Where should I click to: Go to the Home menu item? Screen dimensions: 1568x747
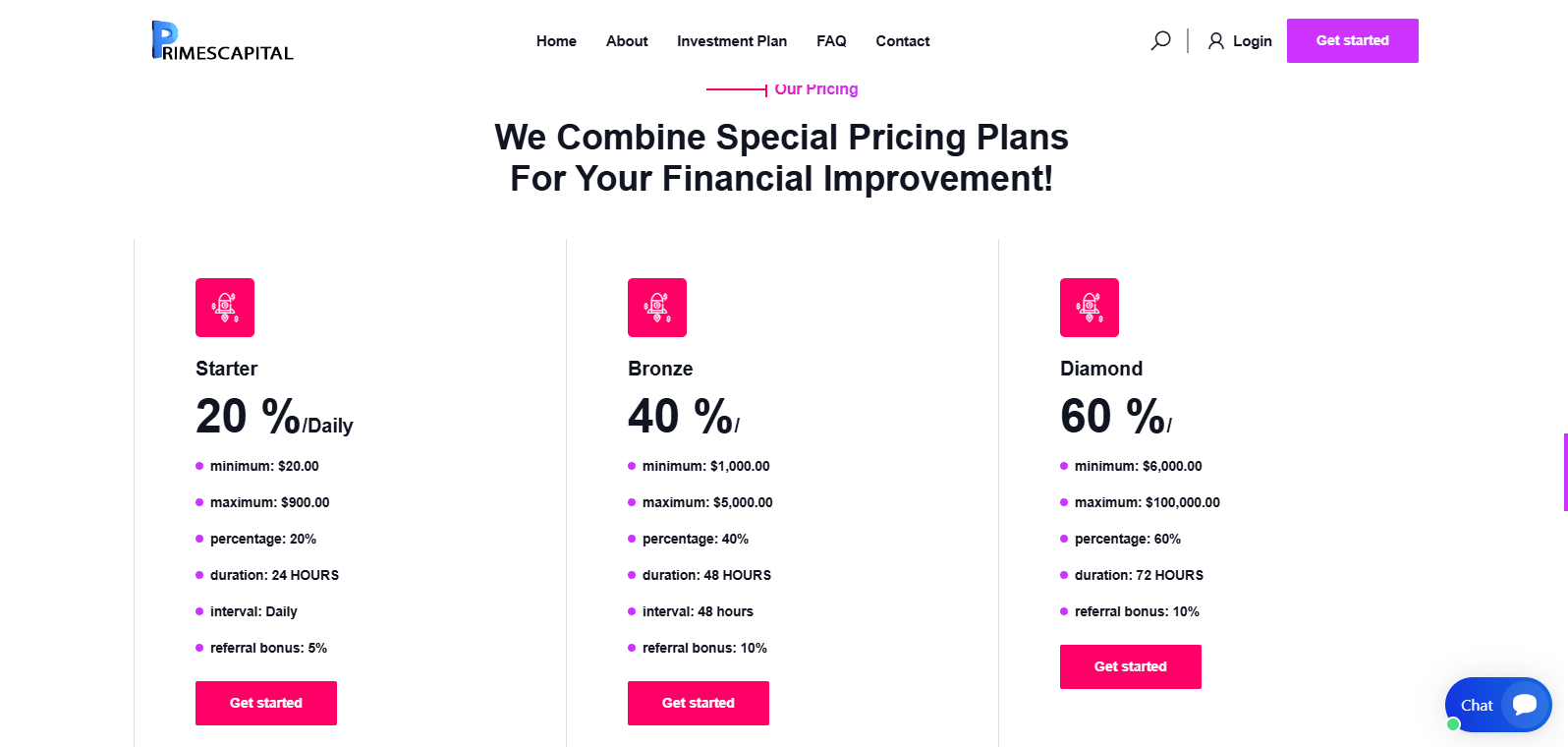point(556,41)
